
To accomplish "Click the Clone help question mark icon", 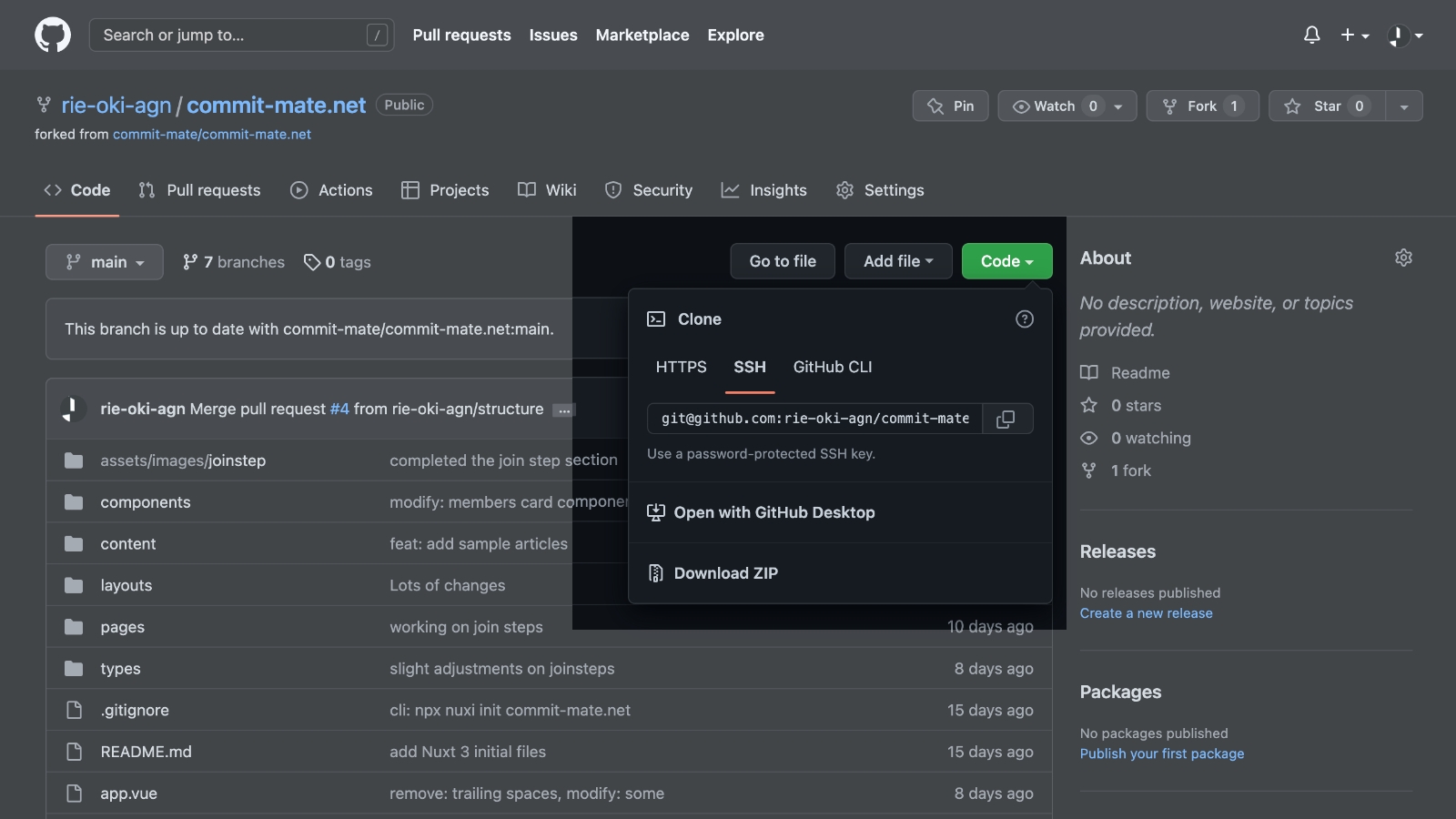I will [x=1025, y=319].
